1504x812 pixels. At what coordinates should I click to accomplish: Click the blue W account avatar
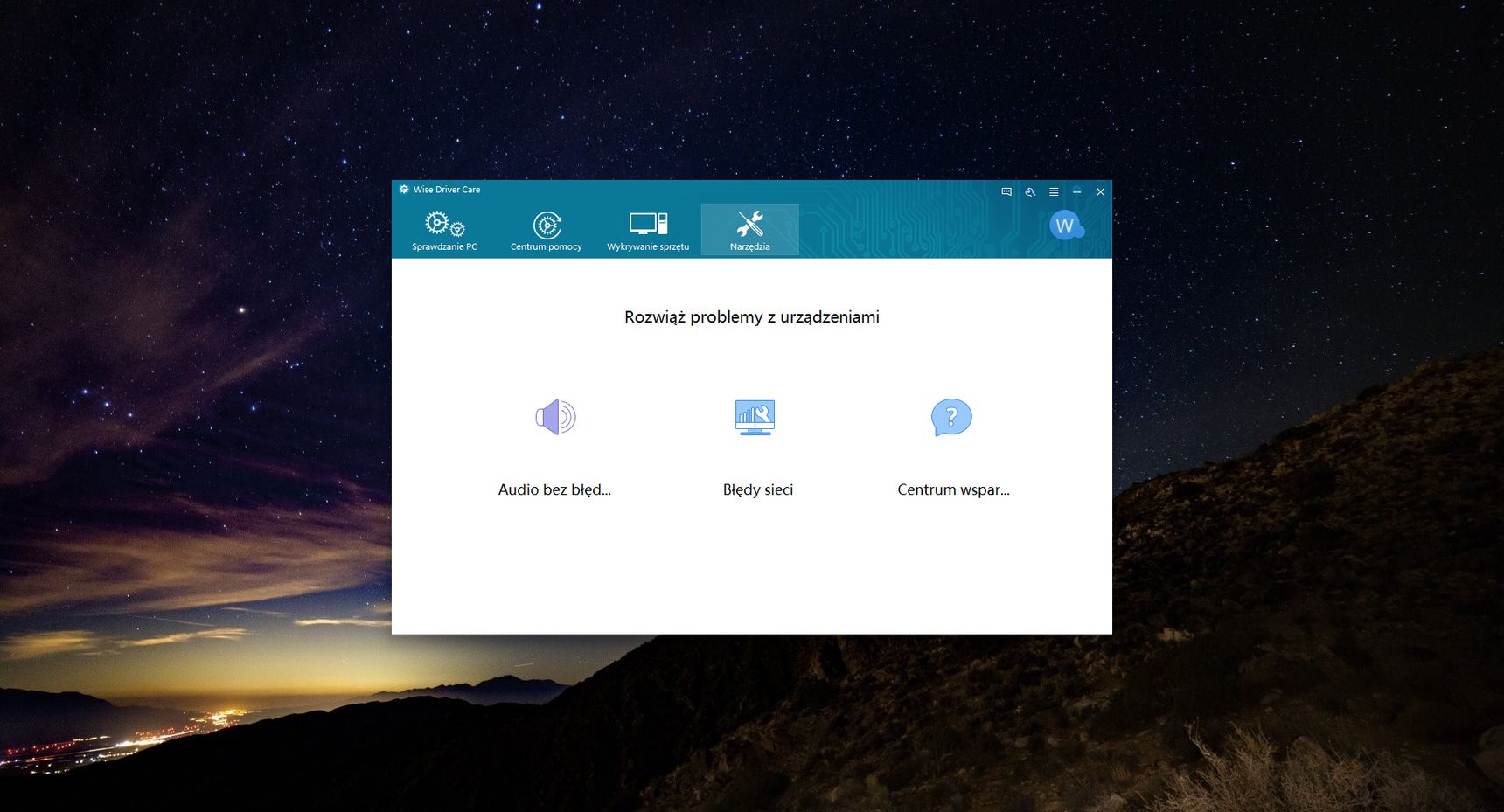[x=1065, y=226]
